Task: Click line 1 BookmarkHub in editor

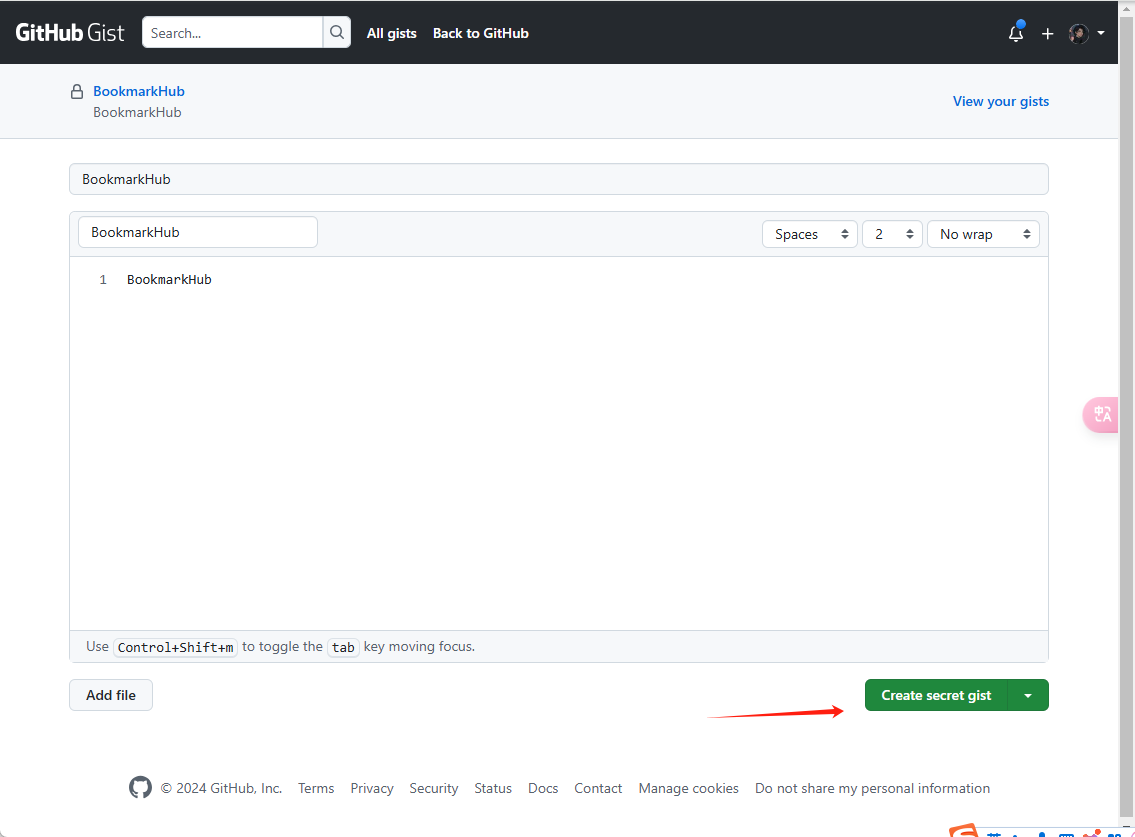Action: [x=169, y=279]
